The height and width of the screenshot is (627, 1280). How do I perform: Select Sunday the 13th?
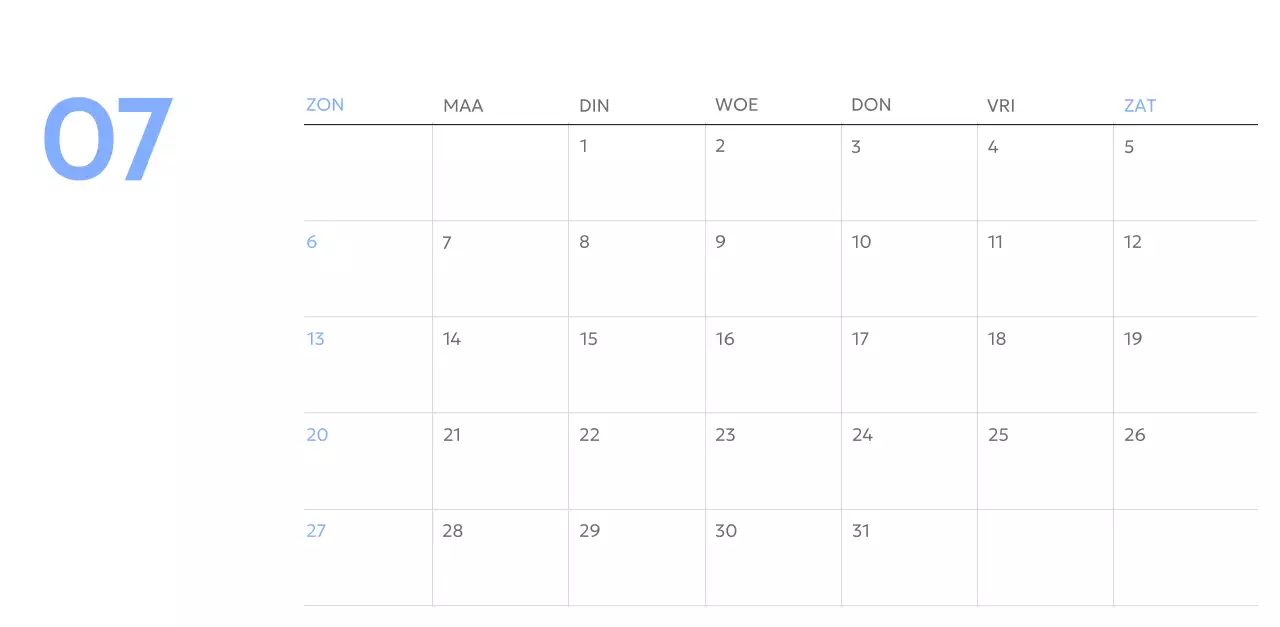[316, 339]
